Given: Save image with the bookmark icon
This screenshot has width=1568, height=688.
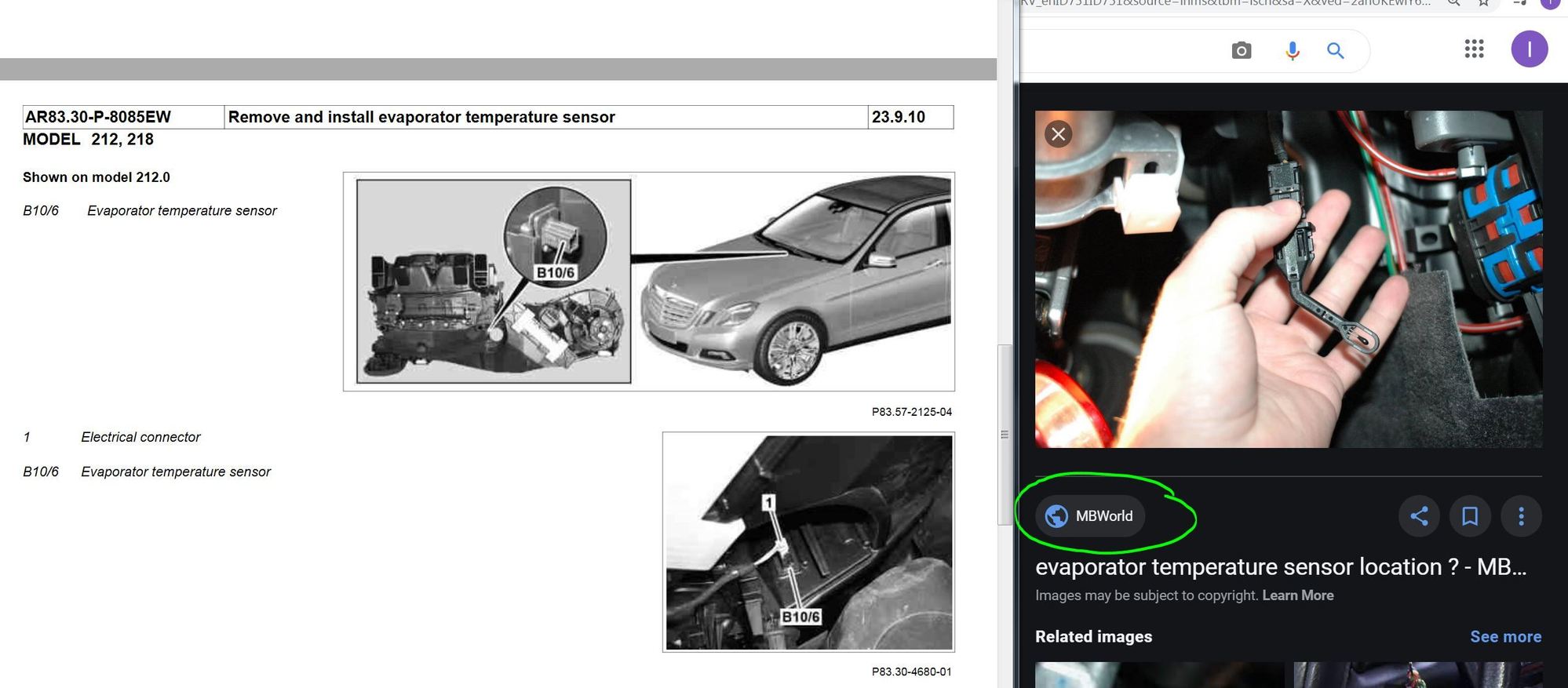Looking at the screenshot, I should tap(1470, 516).
